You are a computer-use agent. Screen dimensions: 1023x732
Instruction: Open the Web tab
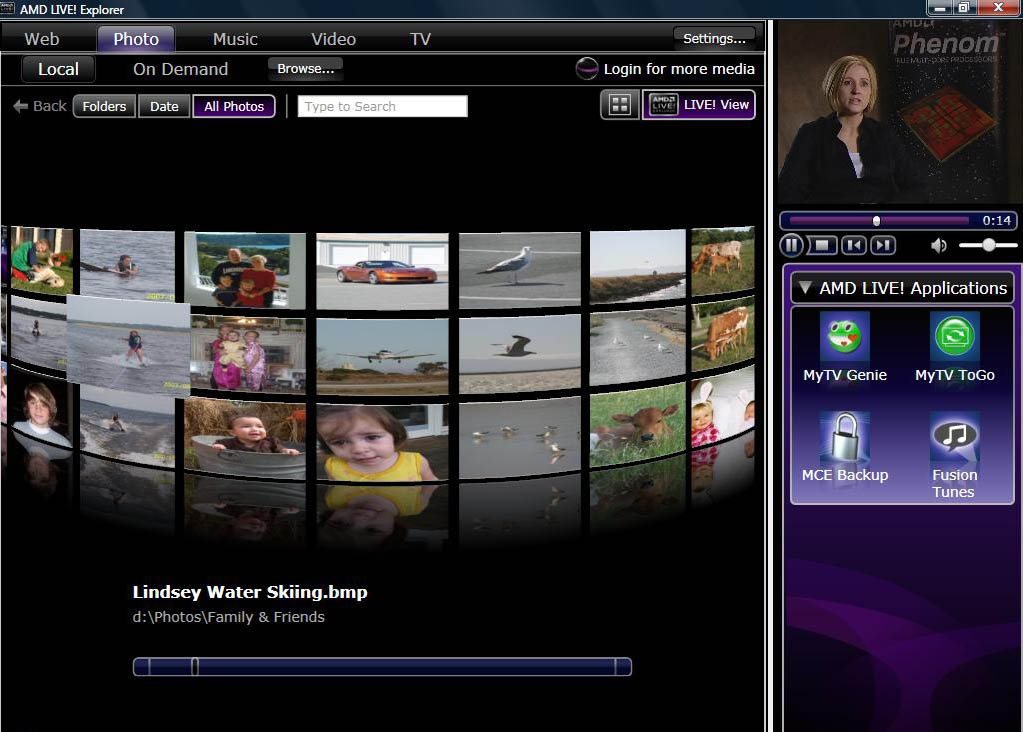pos(42,39)
